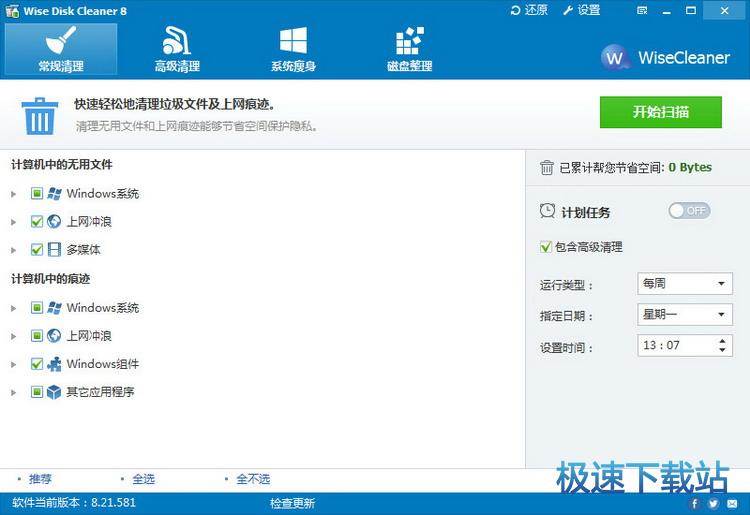Open the 常规清理 broom tab
Image resolution: width=750 pixels, height=515 pixels.
coord(61,49)
